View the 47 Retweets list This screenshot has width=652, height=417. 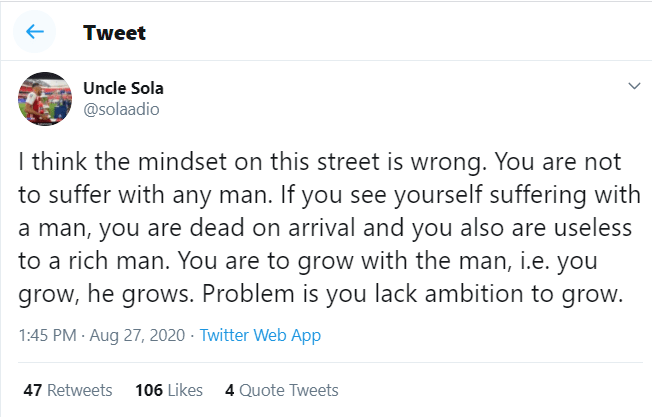[x=67, y=390]
